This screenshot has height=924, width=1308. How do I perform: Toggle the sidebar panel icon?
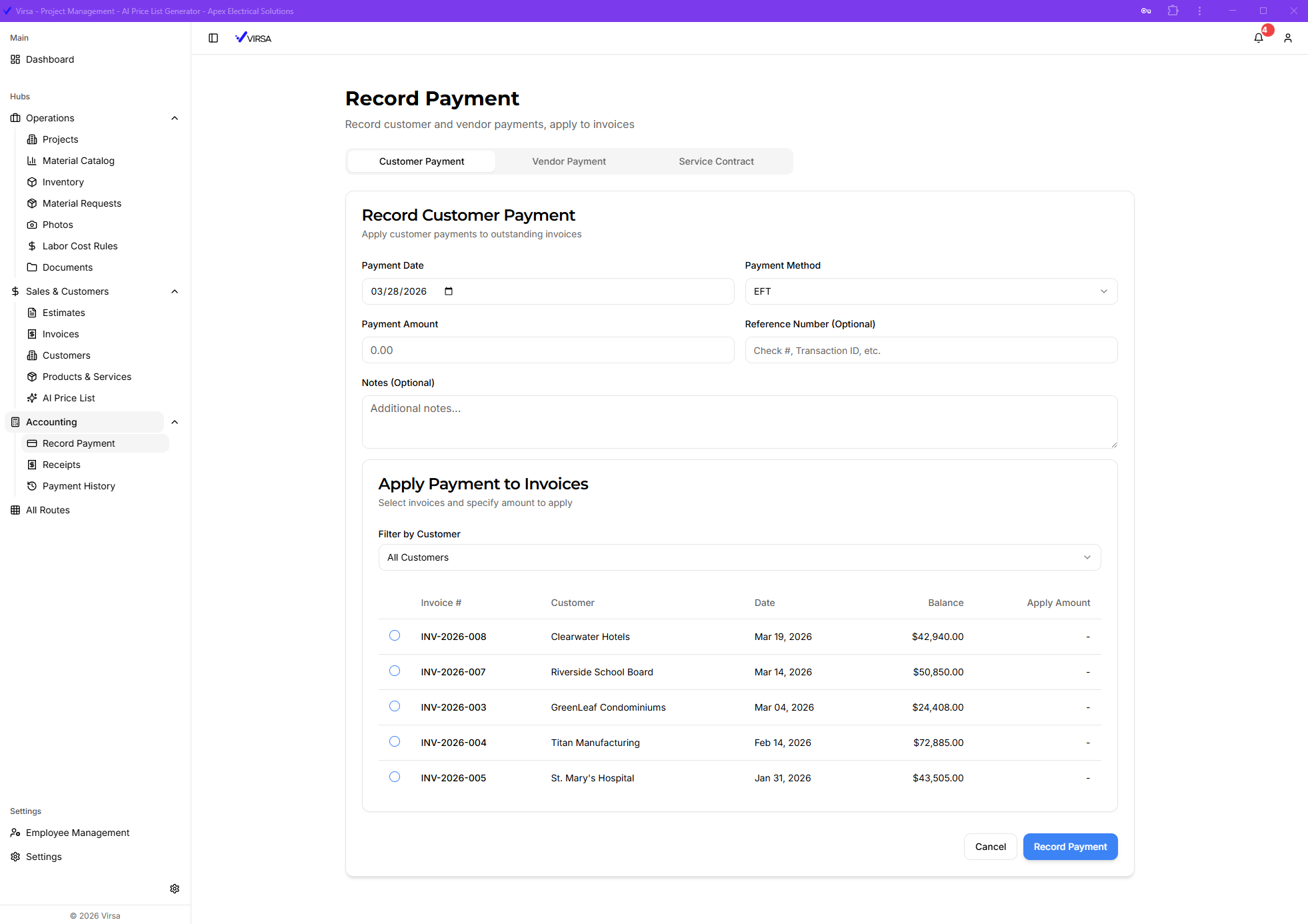(213, 38)
